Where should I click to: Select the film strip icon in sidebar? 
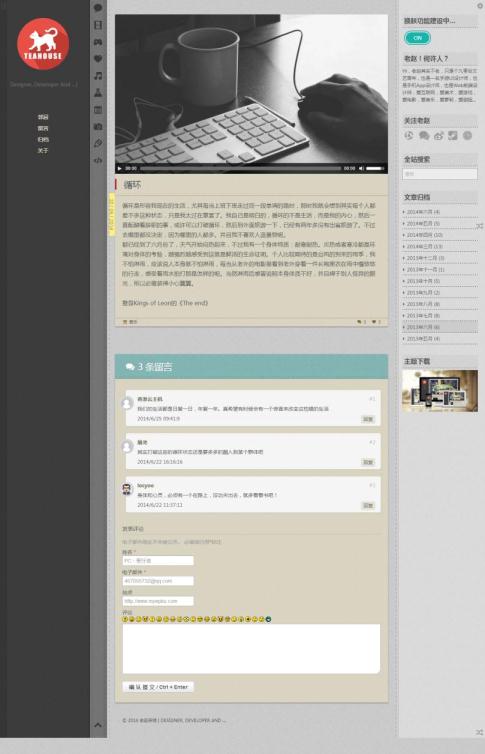(x=98, y=25)
